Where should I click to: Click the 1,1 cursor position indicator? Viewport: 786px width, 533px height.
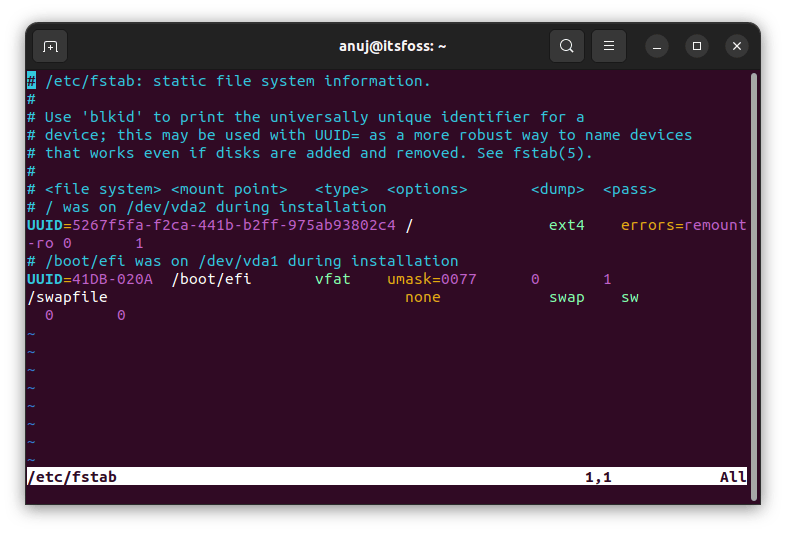598,477
